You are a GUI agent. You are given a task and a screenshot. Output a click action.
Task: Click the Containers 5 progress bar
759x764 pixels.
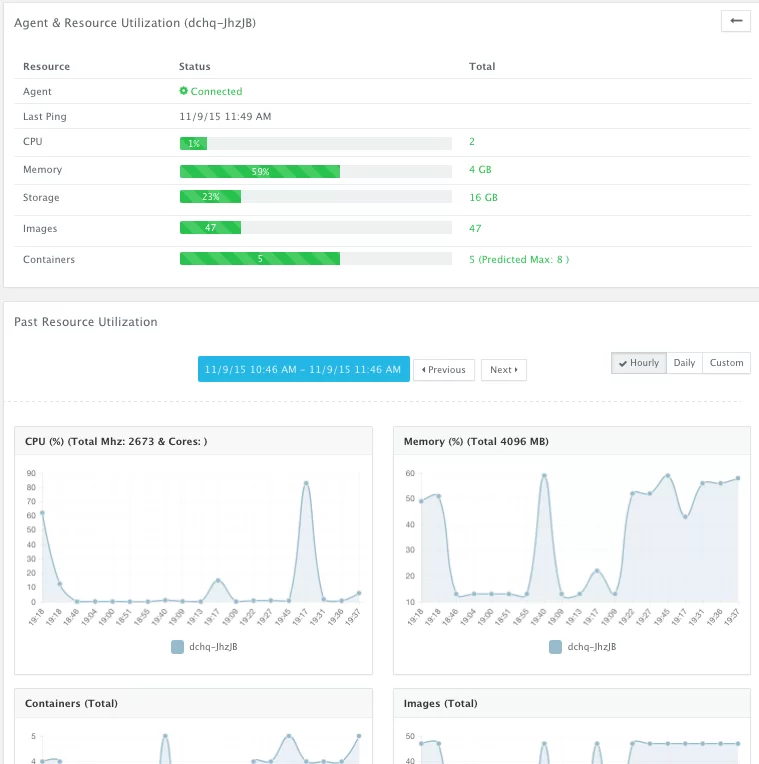pos(316,259)
